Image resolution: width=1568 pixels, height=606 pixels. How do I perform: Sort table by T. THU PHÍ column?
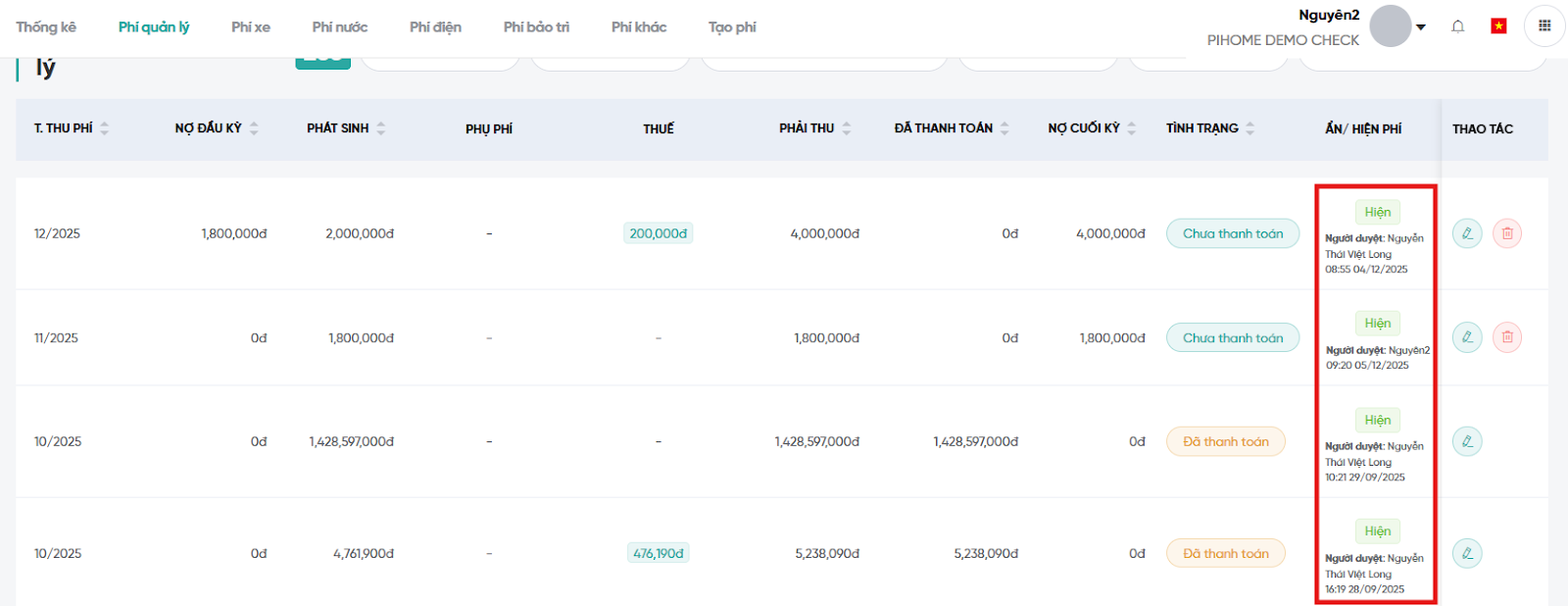point(104,128)
